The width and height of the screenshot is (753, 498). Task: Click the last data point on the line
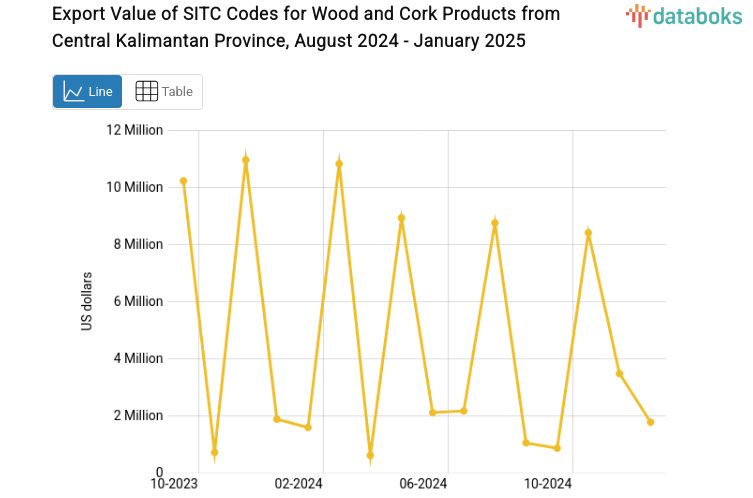tap(650, 422)
